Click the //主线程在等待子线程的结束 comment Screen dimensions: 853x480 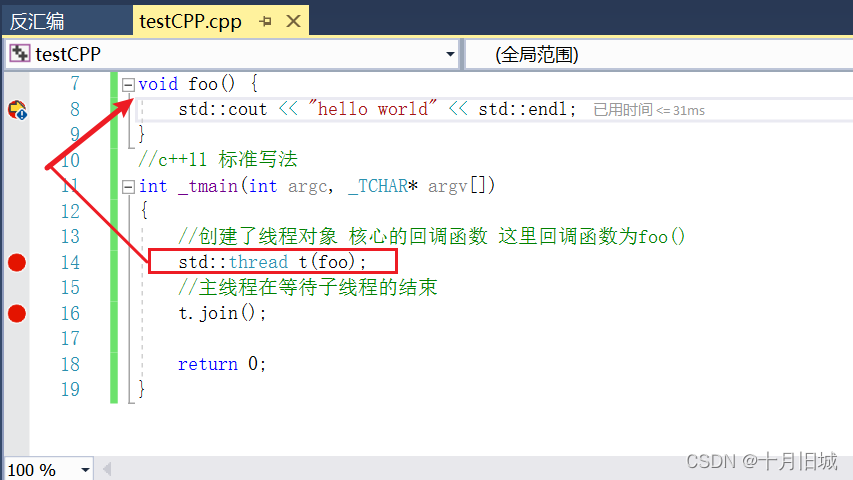click(307, 287)
